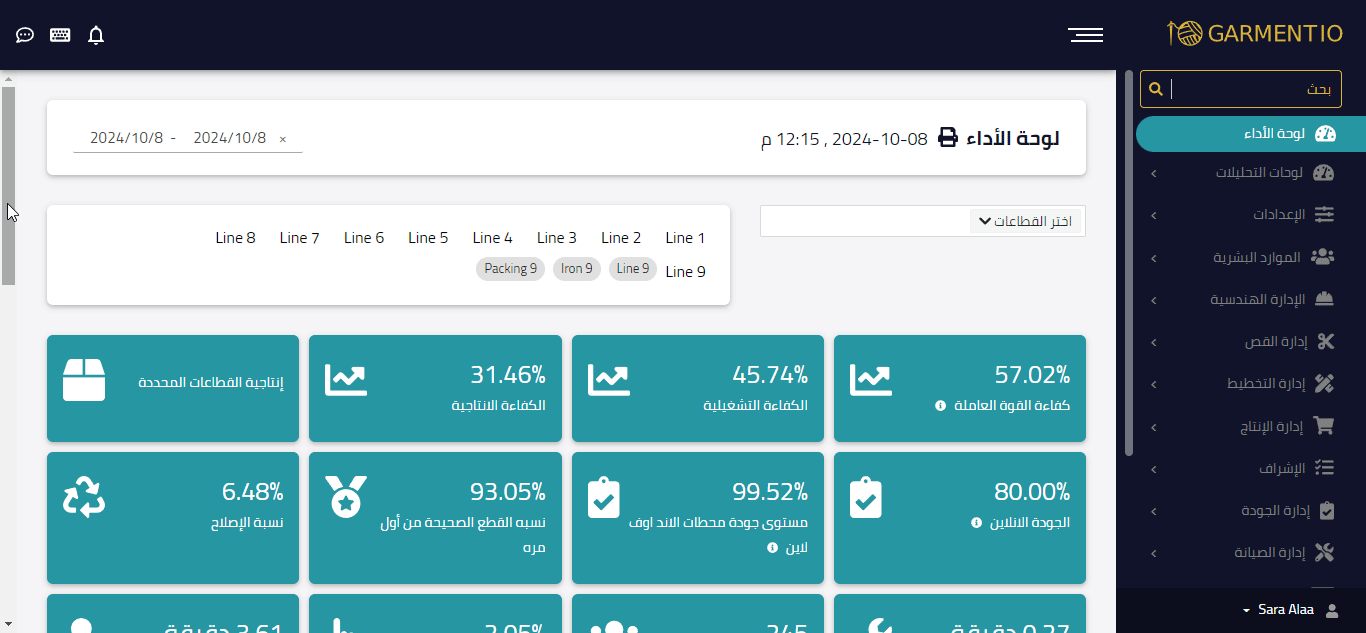Click the بحث search input field
The height and width of the screenshot is (633, 1366).
pyautogui.click(x=1256, y=89)
